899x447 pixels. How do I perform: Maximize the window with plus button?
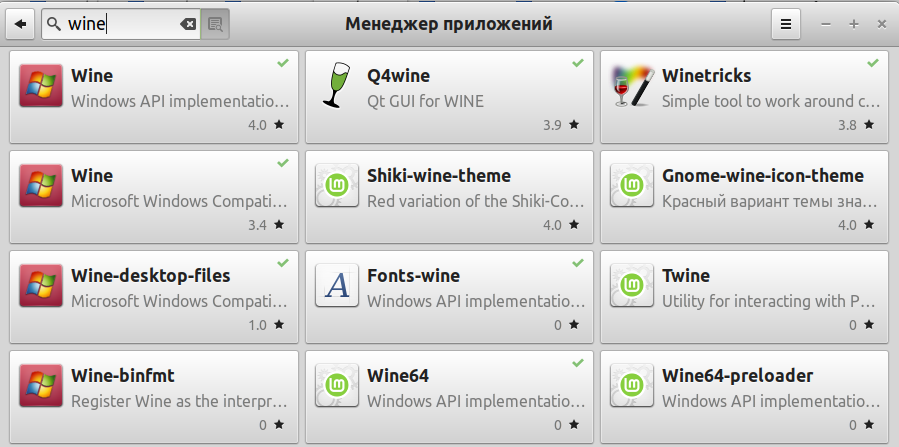point(854,24)
